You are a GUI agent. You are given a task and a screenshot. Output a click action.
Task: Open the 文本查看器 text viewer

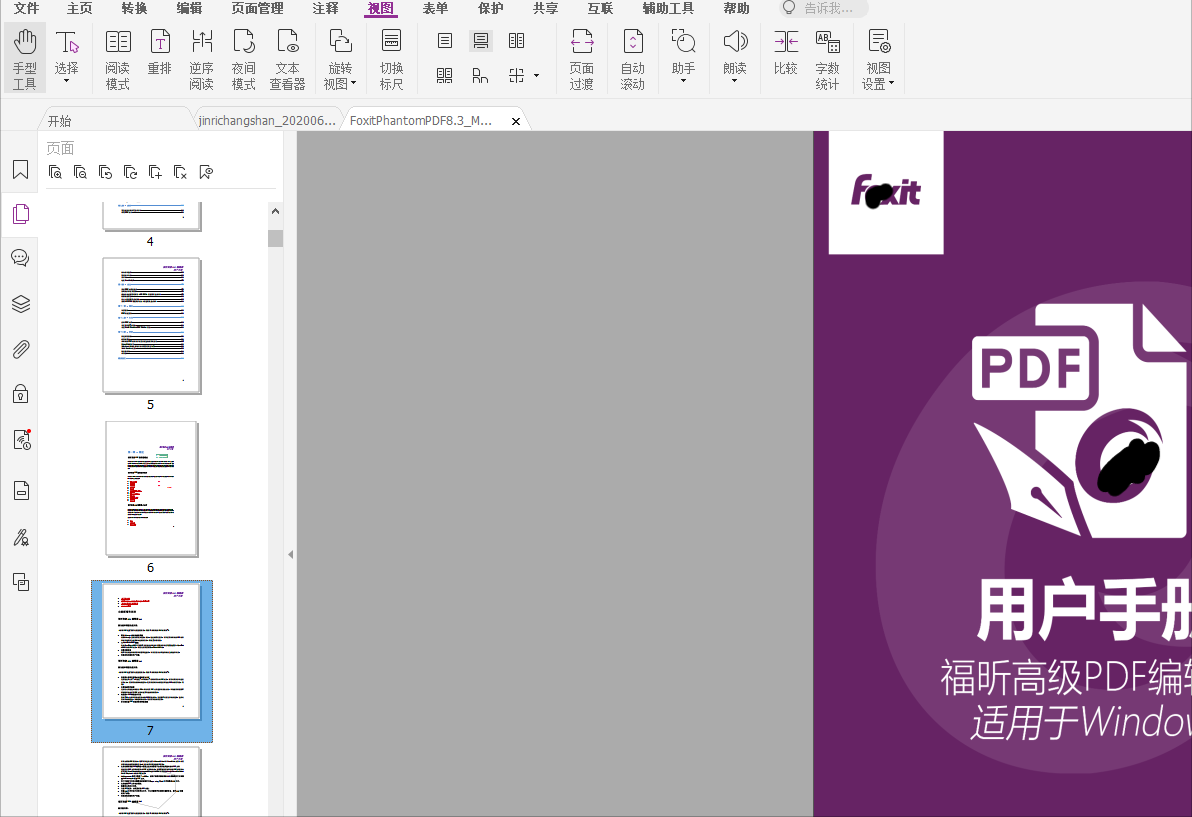click(287, 59)
